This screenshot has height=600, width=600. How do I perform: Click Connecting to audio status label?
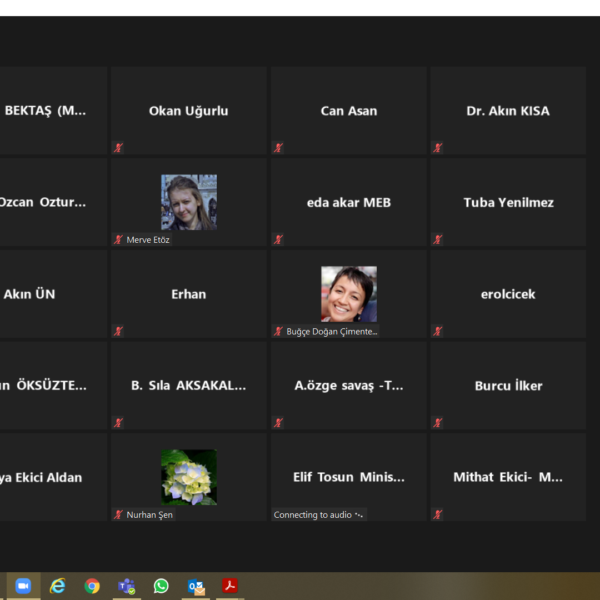[x=319, y=515]
